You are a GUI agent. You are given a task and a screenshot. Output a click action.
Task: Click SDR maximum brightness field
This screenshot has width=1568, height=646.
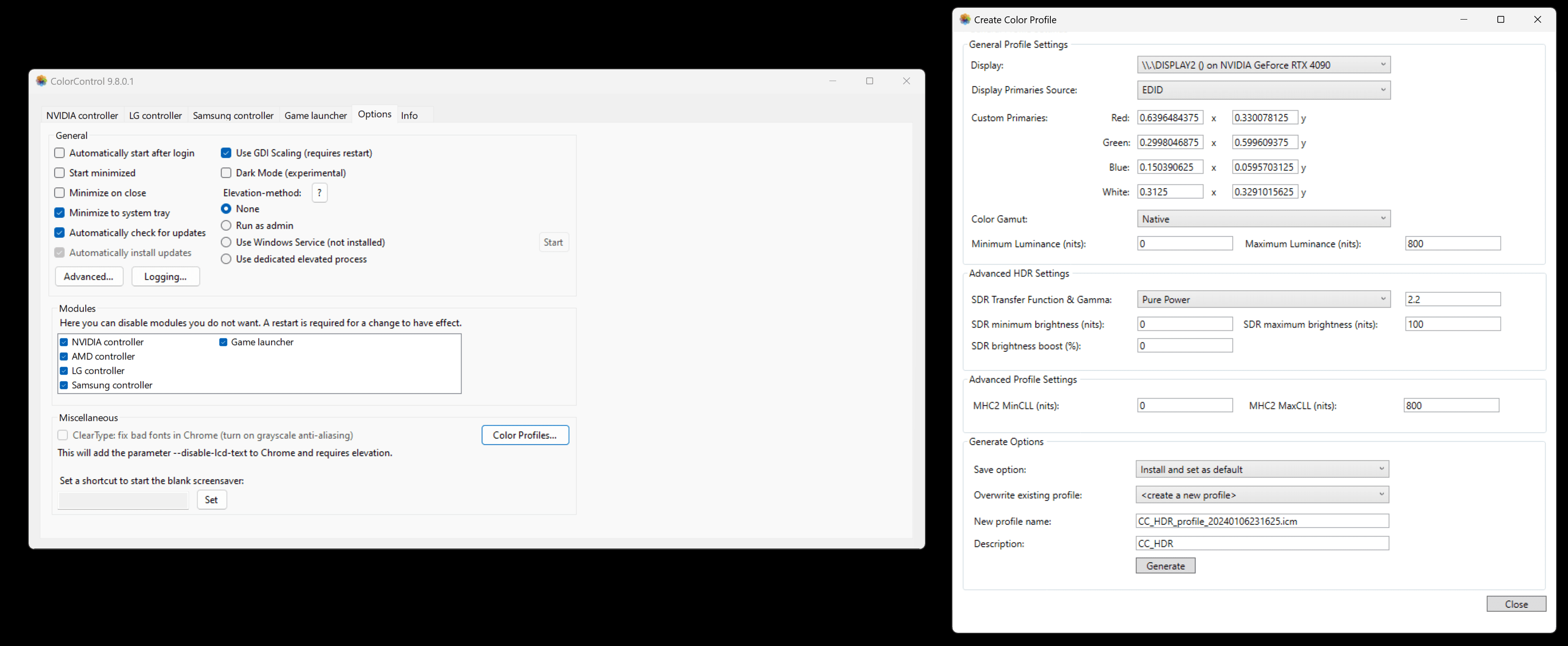tap(1453, 324)
